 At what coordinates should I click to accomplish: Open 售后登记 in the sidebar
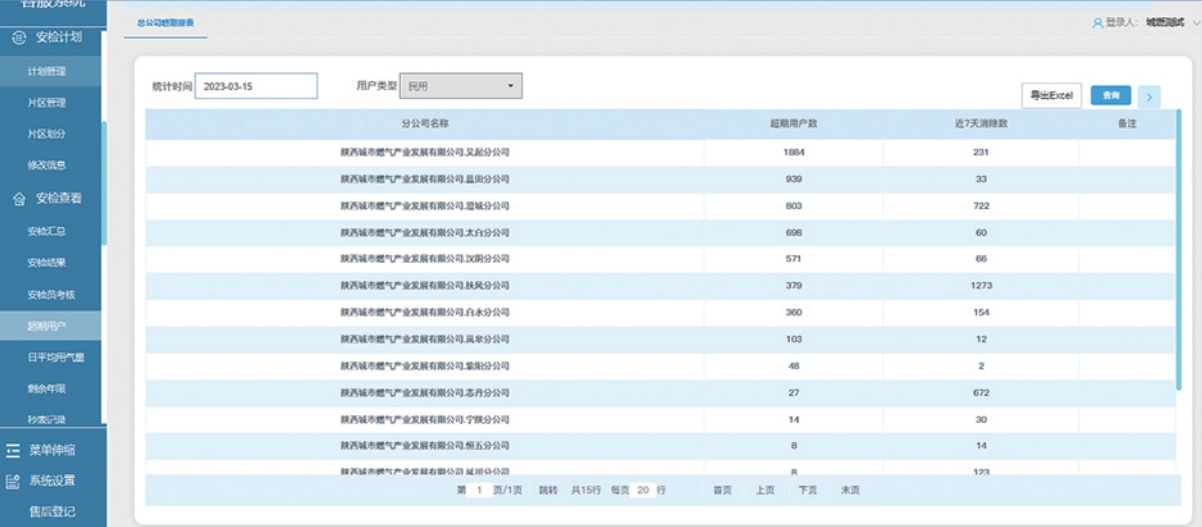[x=52, y=512]
